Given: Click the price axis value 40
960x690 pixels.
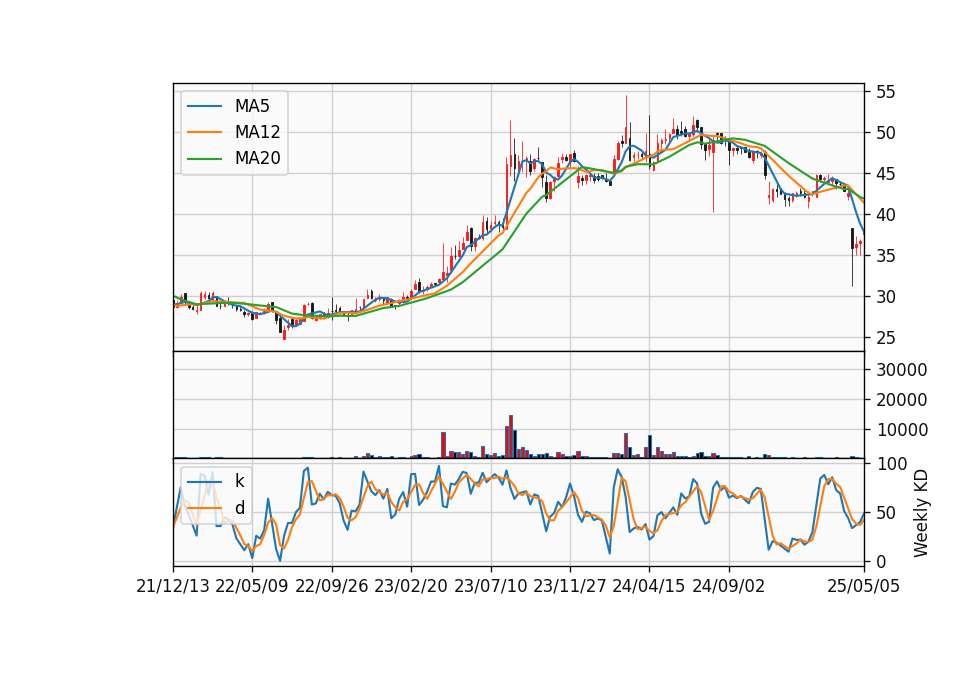Looking at the screenshot, I should click(x=885, y=215).
